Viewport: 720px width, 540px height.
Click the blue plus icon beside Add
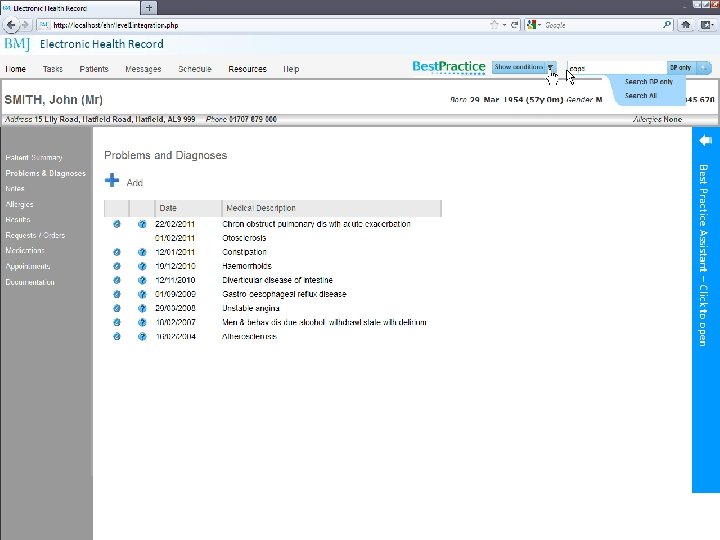click(112, 180)
